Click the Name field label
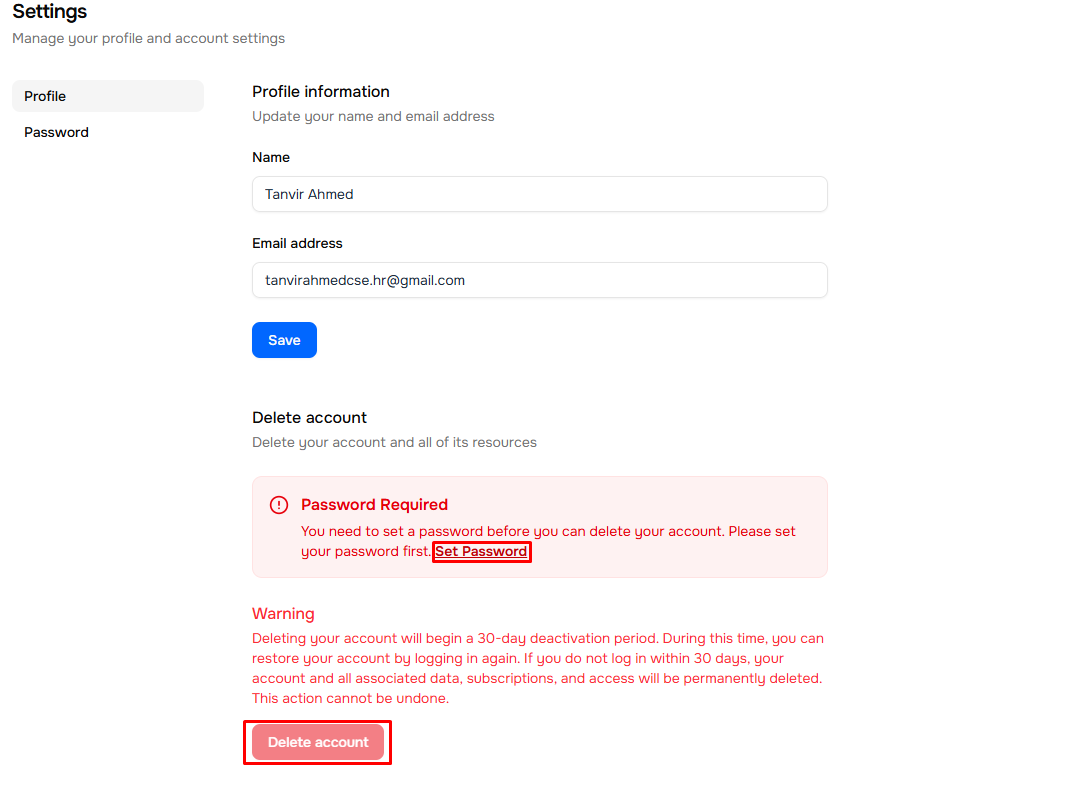 click(x=271, y=157)
